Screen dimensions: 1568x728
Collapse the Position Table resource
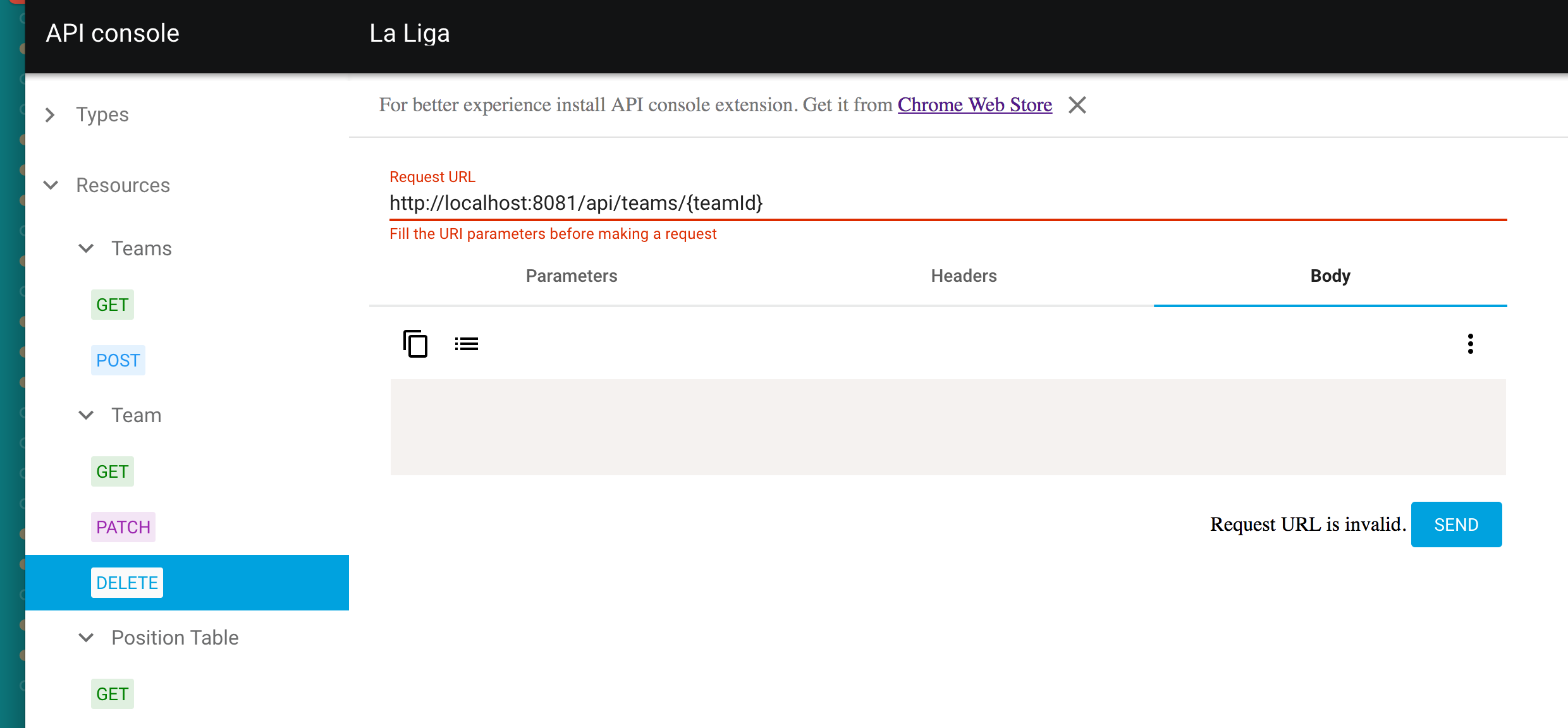[x=86, y=637]
